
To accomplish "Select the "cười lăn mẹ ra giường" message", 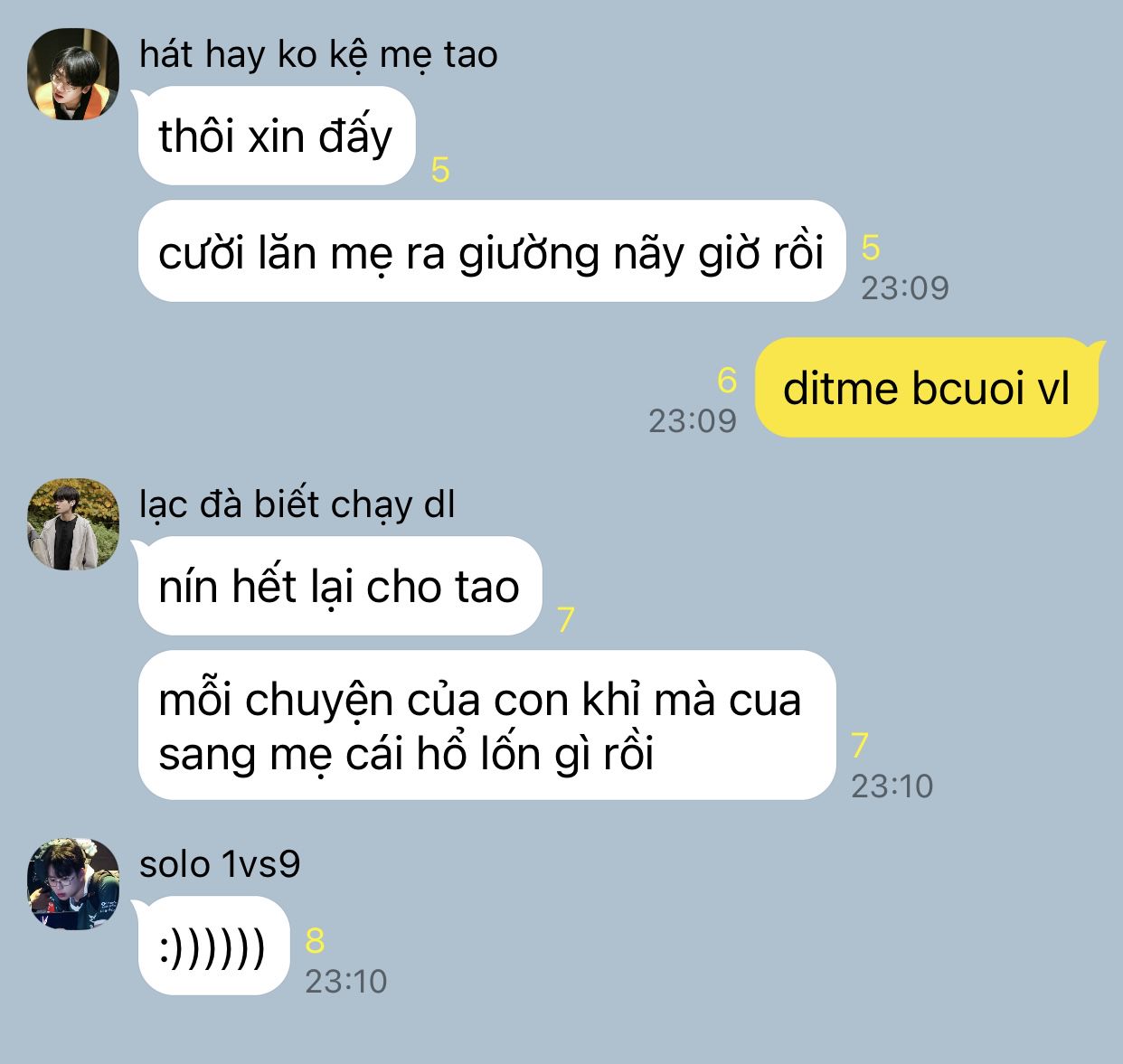I will (x=491, y=251).
